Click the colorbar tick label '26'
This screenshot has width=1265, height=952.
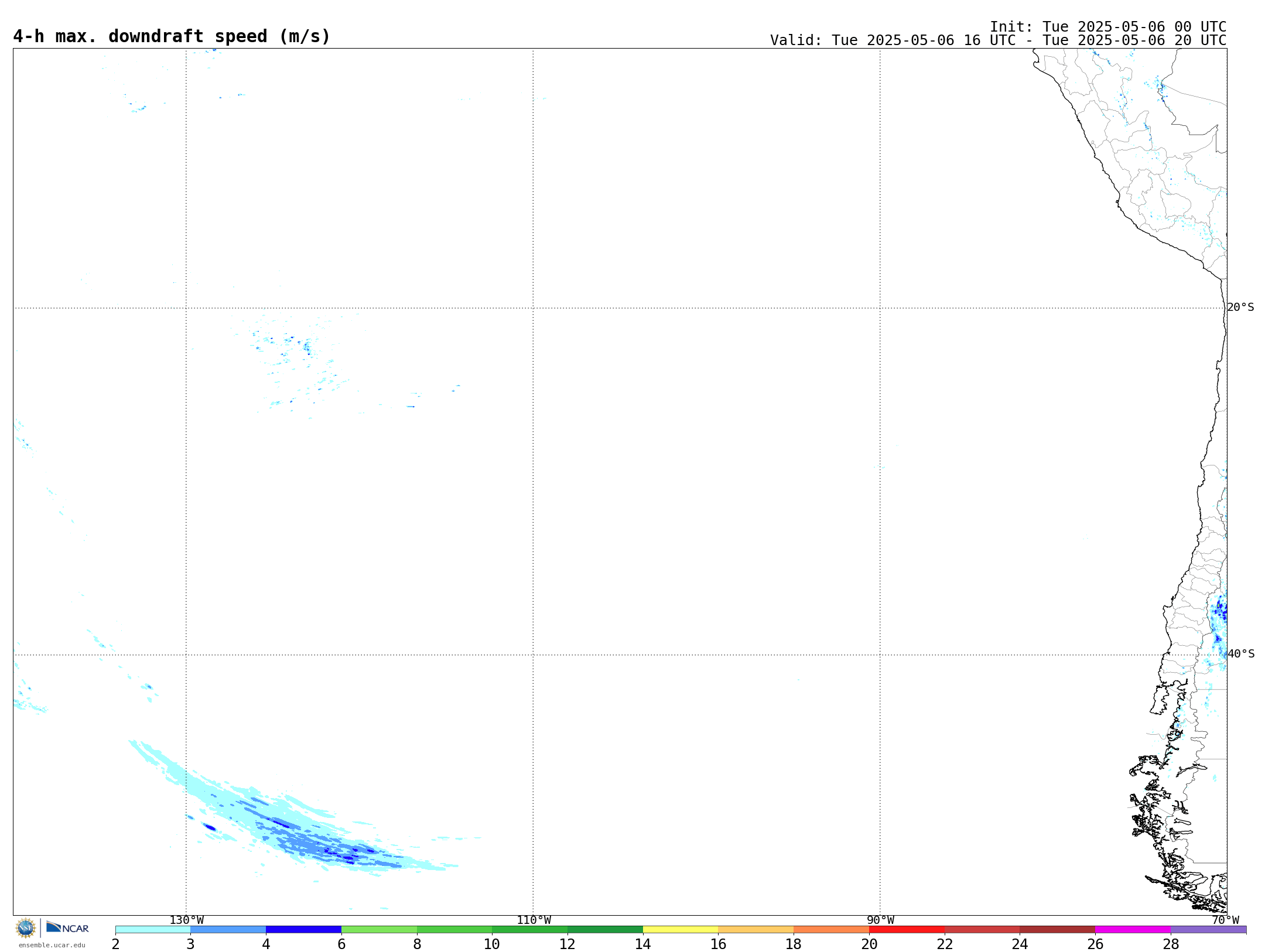pos(1095,944)
